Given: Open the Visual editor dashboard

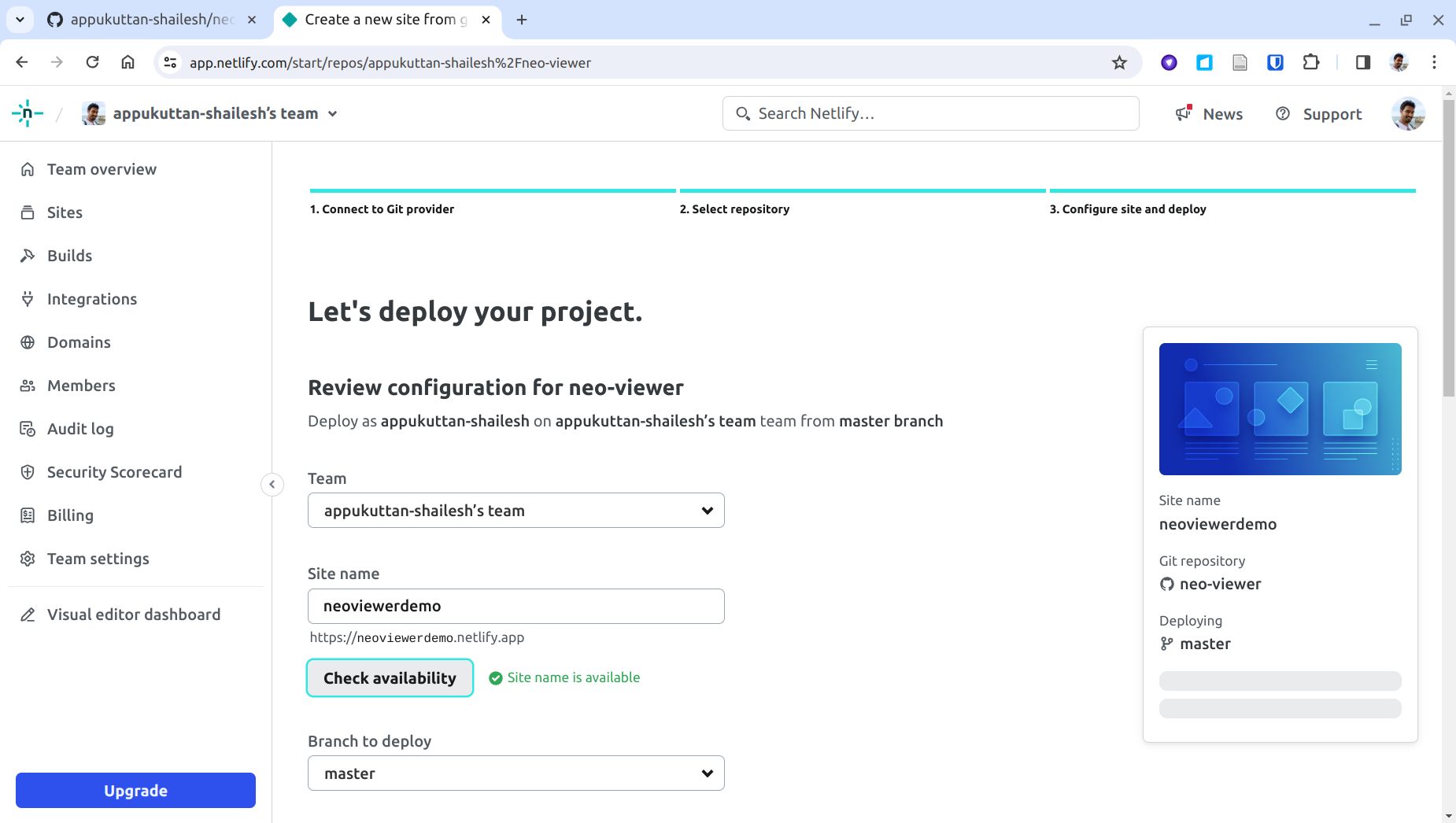Looking at the screenshot, I should click(x=134, y=614).
